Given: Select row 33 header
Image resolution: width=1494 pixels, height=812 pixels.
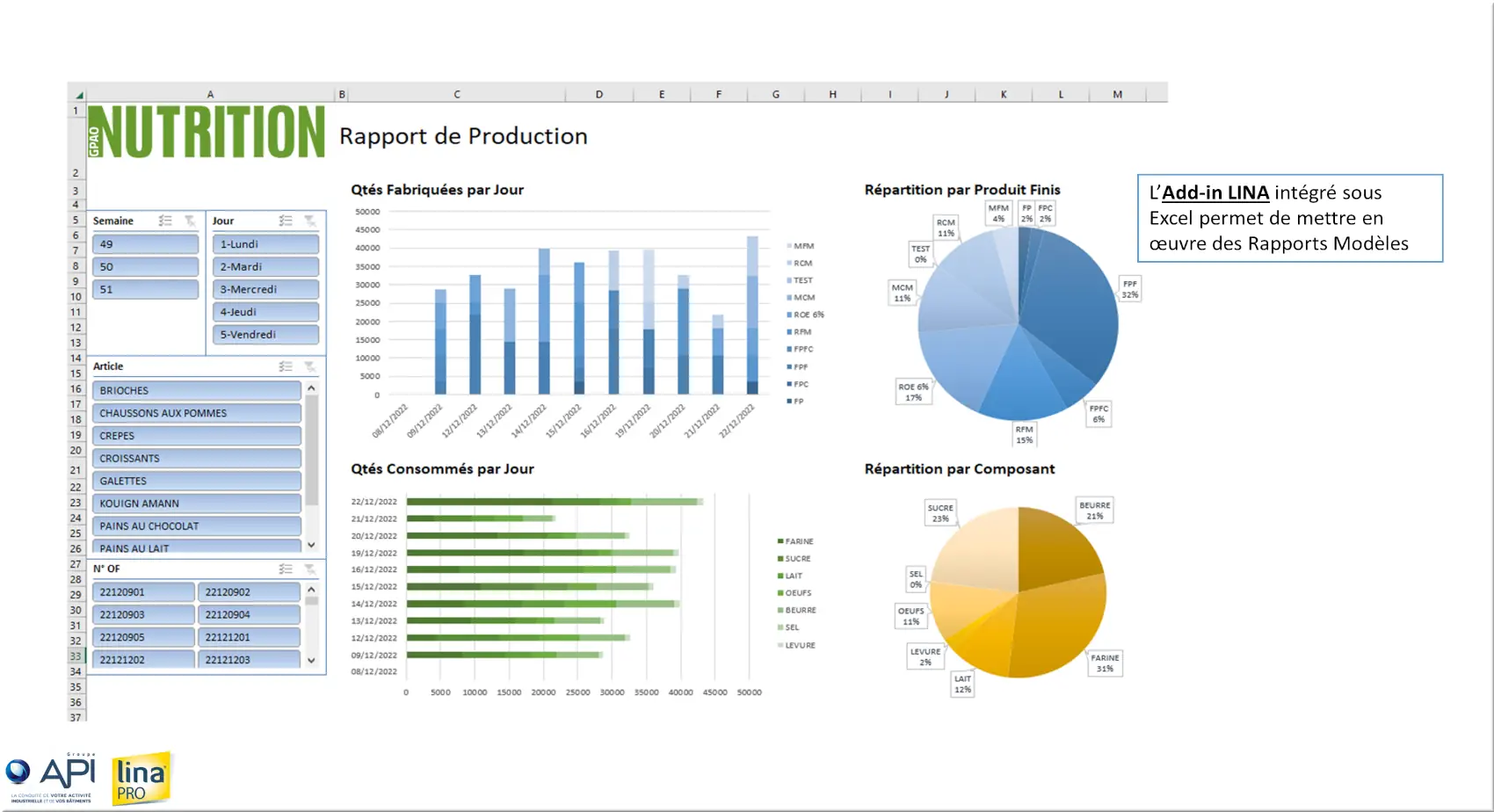Looking at the screenshot, I should click(76, 656).
